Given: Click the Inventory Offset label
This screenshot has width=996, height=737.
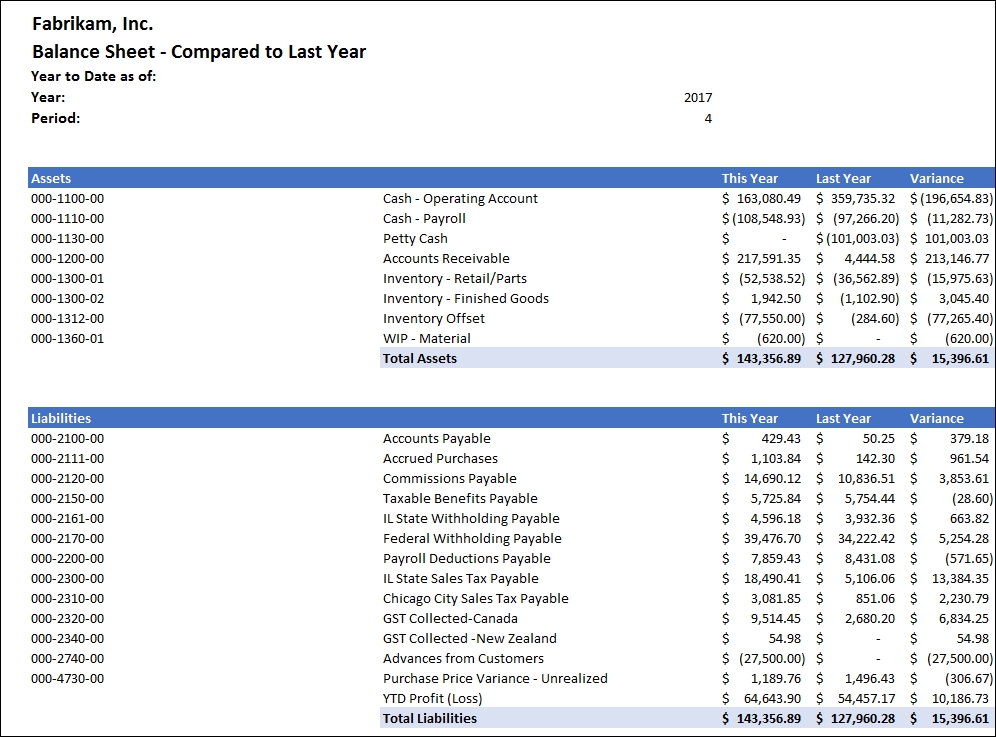Looking at the screenshot, I should [433, 319].
